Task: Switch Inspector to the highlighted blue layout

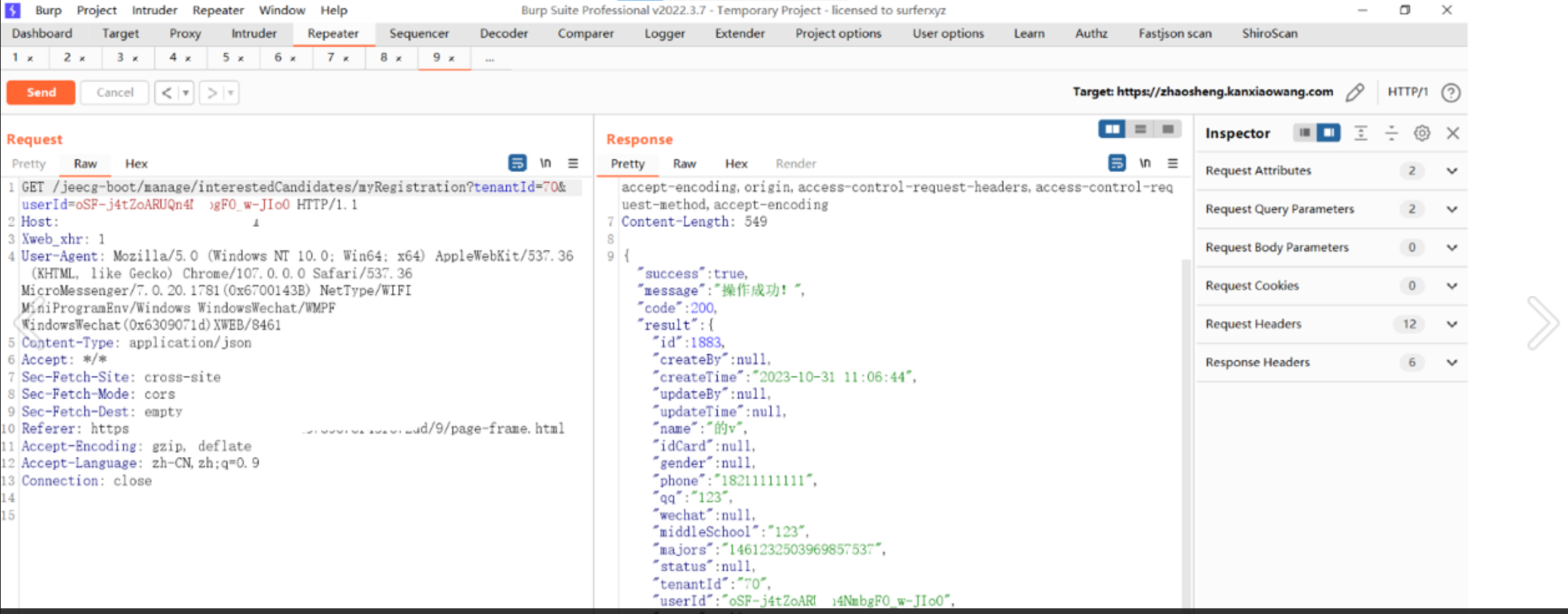Action: point(1328,132)
